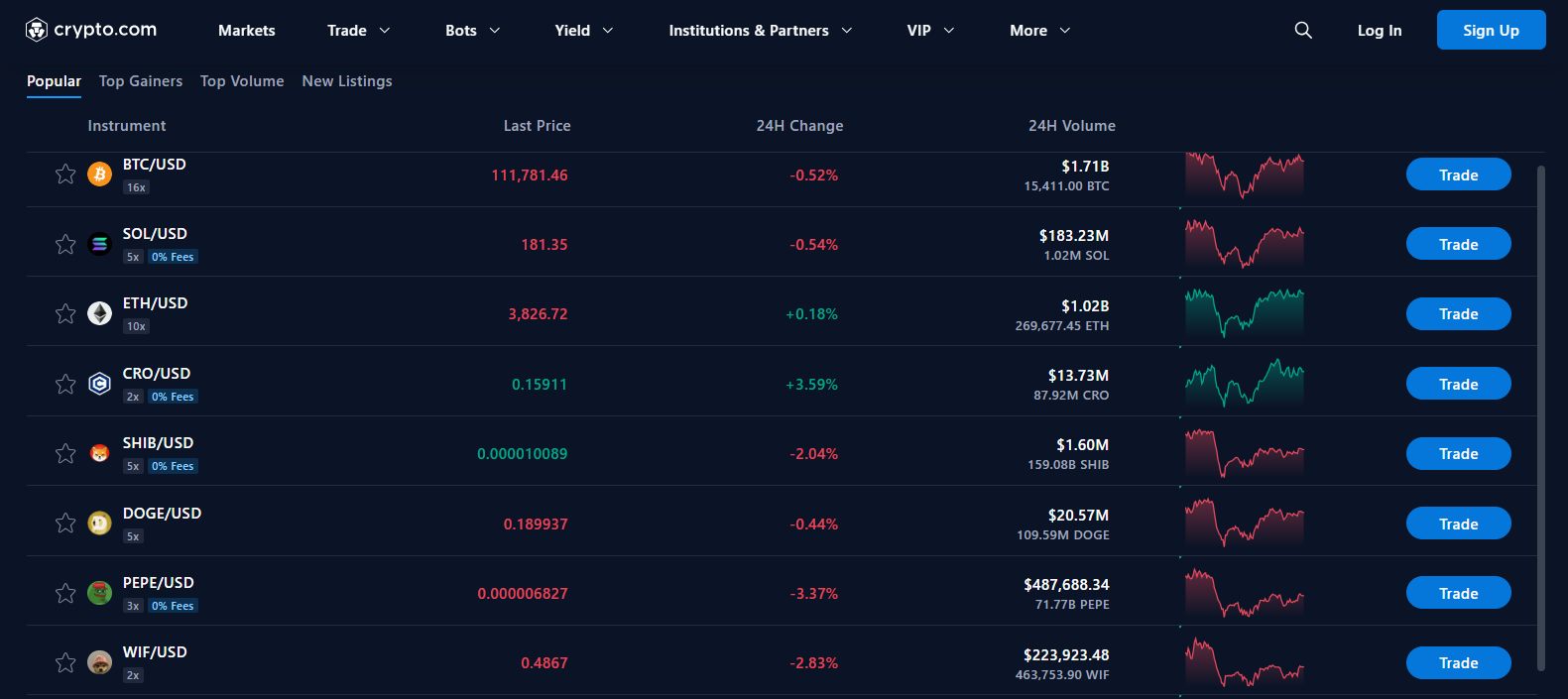Click the crypto.com logo icon
The image size is (1568, 699).
pyautogui.click(x=37, y=31)
